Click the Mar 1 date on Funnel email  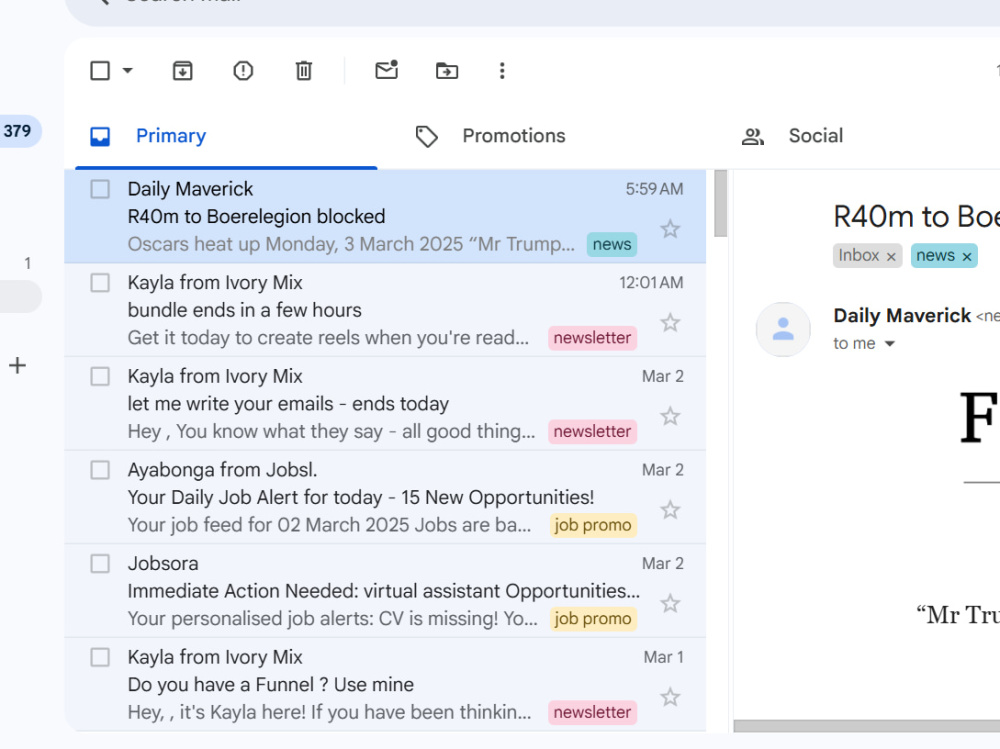coord(663,657)
